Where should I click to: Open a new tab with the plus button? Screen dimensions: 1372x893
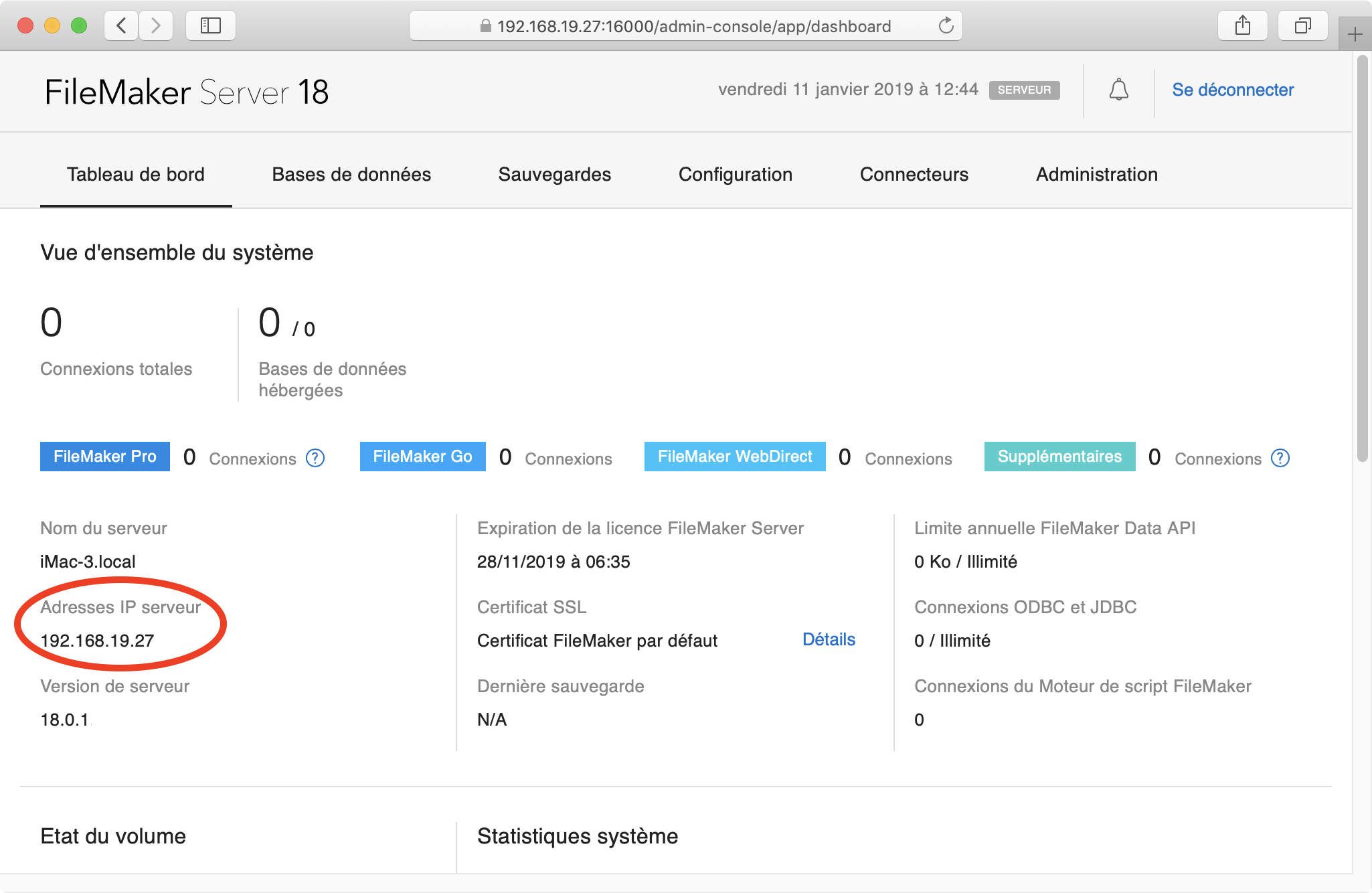(1355, 34)
